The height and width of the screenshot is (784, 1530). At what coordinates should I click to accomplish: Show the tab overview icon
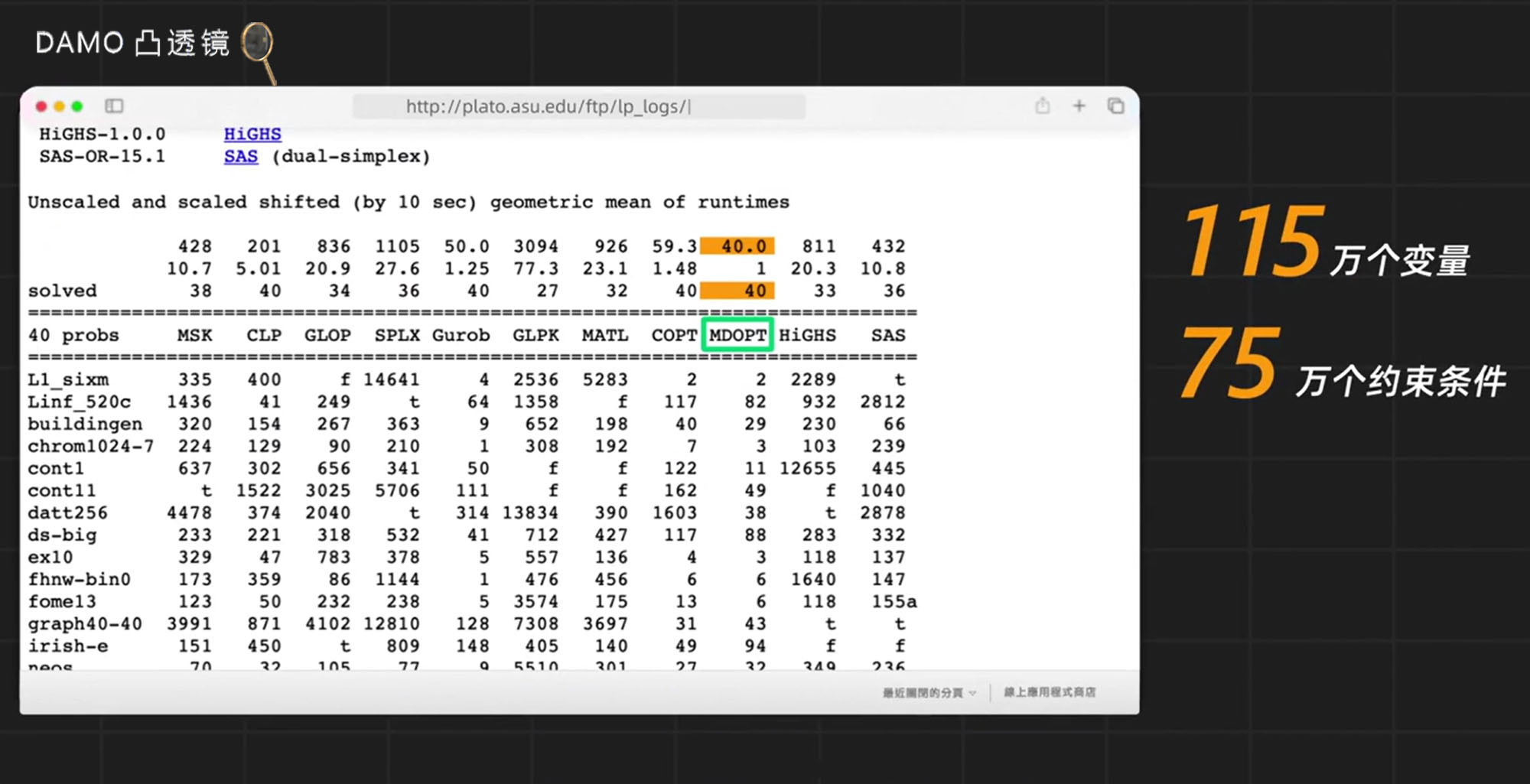1115,106
